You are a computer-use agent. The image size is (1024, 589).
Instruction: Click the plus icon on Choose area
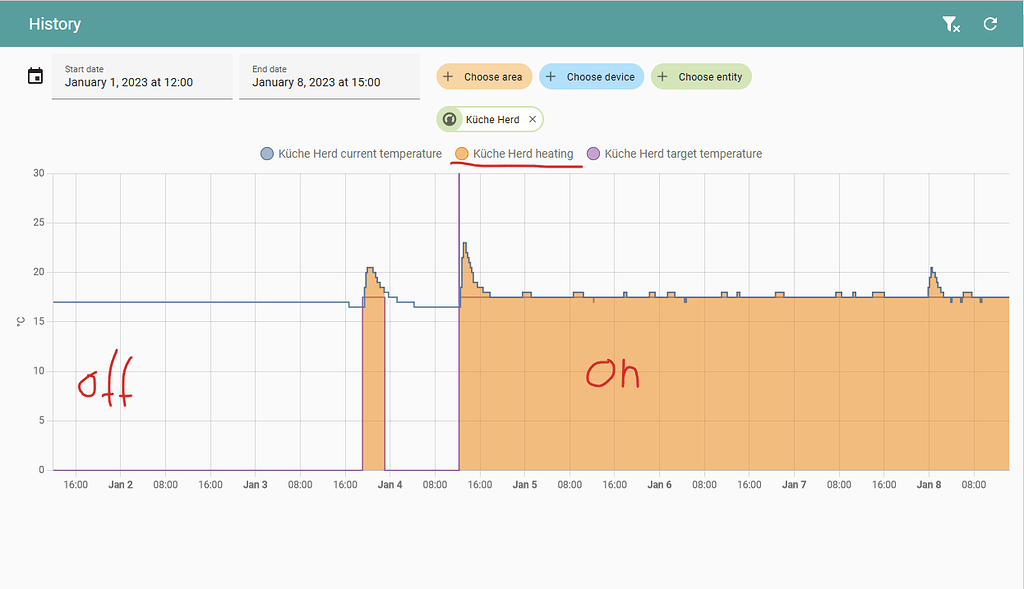[450, 76]
